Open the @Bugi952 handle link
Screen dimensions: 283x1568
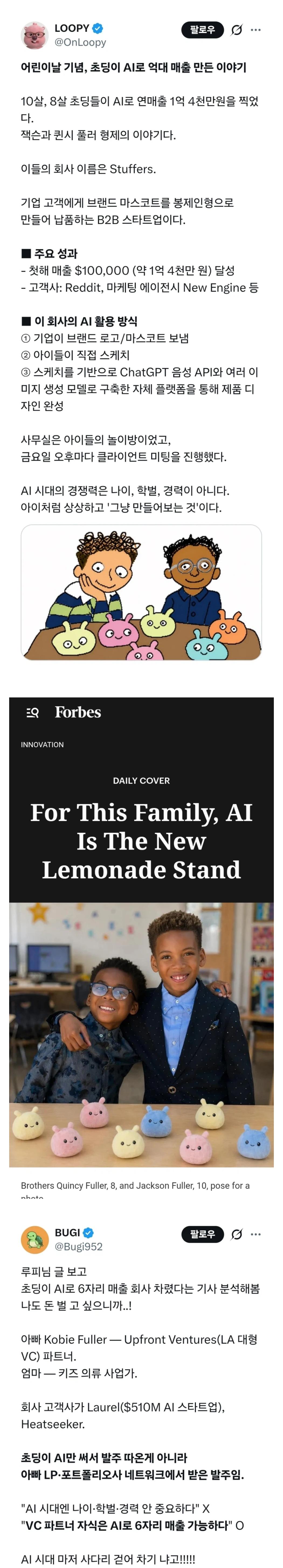[78, 1247]
